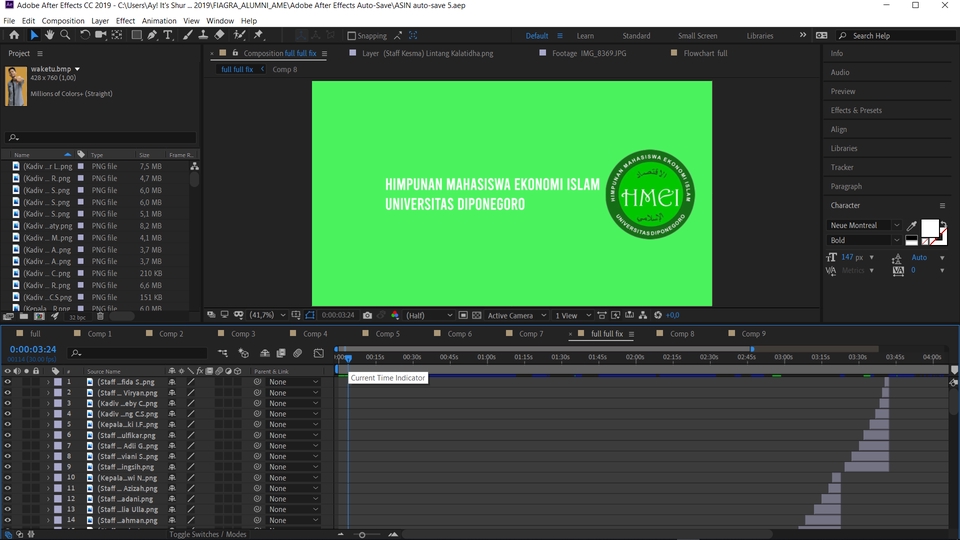Open the 1 View layout dropdown
960x540 pixels.
(x=573, y=315)
